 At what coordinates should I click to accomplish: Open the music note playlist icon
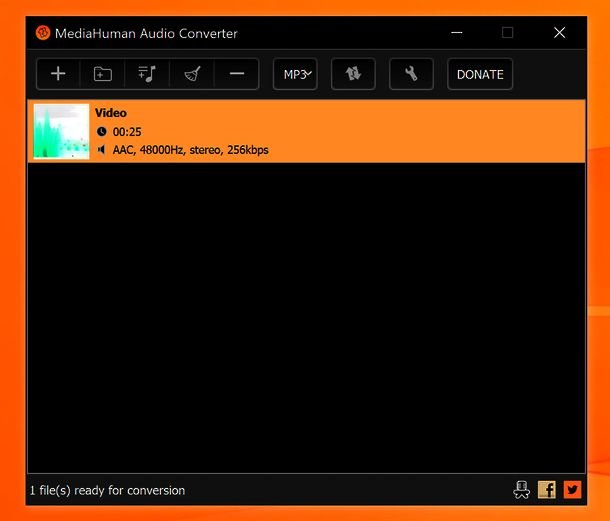click(147, 74)
